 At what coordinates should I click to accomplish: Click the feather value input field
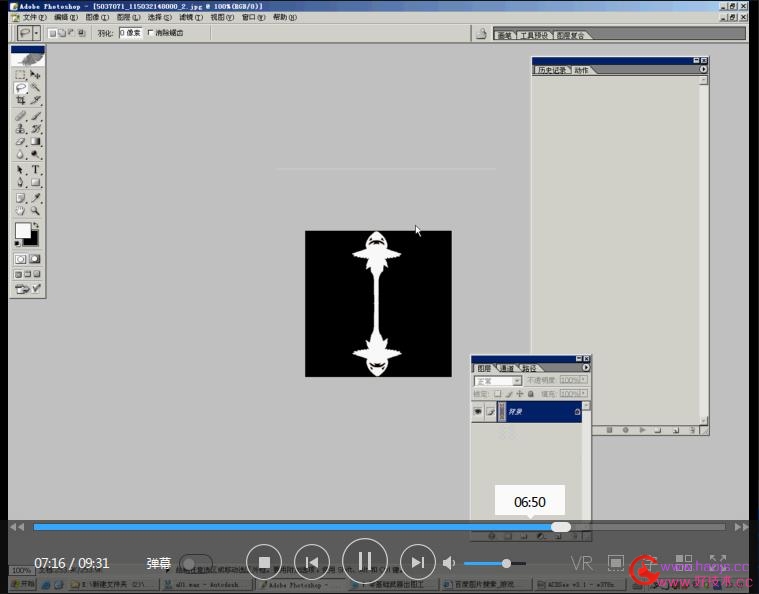tap(130, 33)
